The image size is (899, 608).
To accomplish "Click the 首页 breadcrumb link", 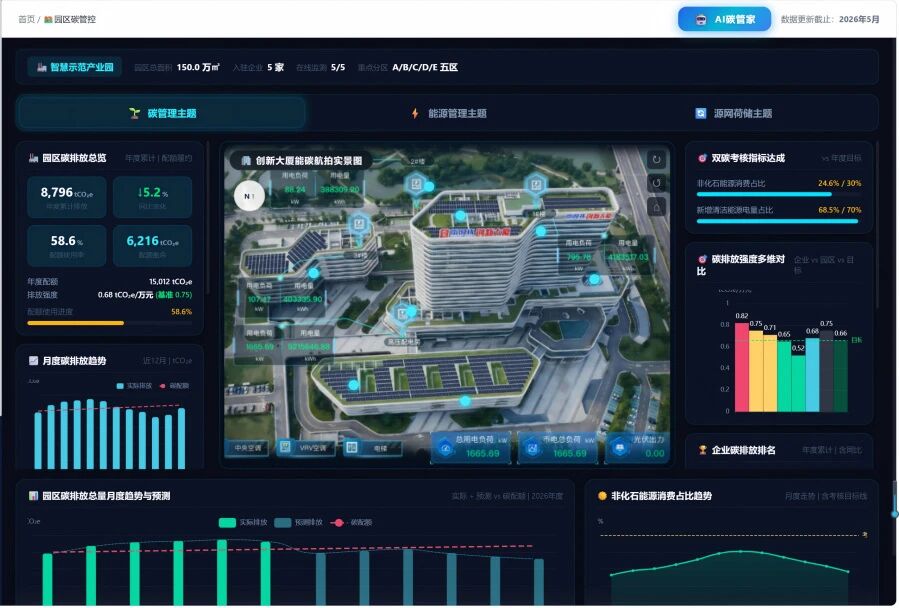I will click(x=26, y=20).
